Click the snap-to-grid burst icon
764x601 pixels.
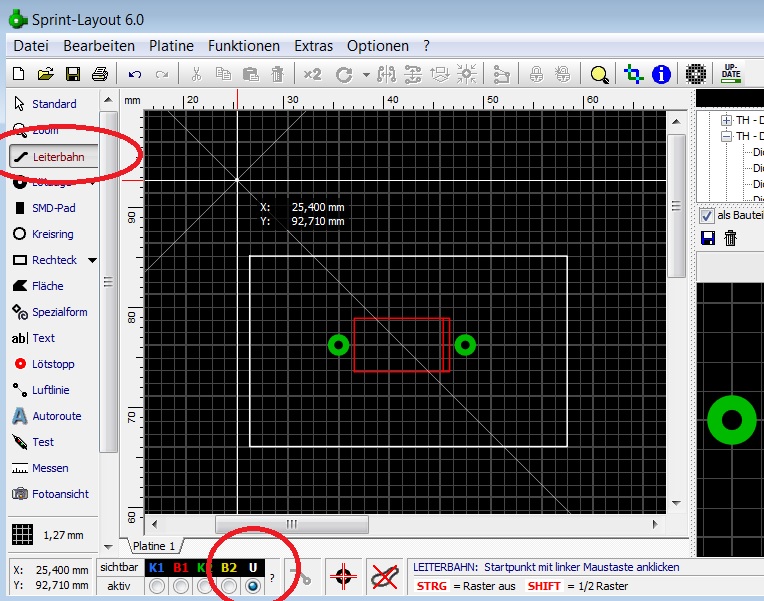tap(467, 74)
